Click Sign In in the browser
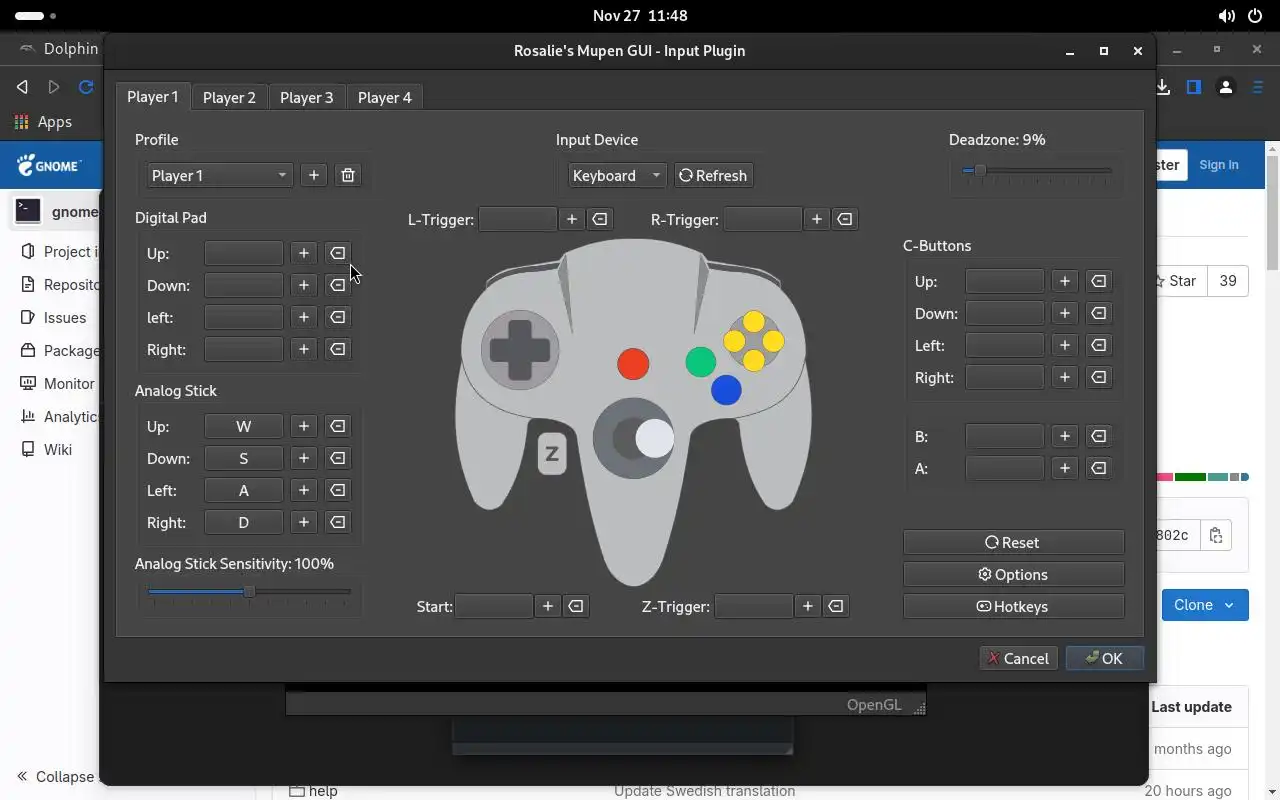Image resolution: width=1280 pixels, height=800 pixels. (1218, 165)
